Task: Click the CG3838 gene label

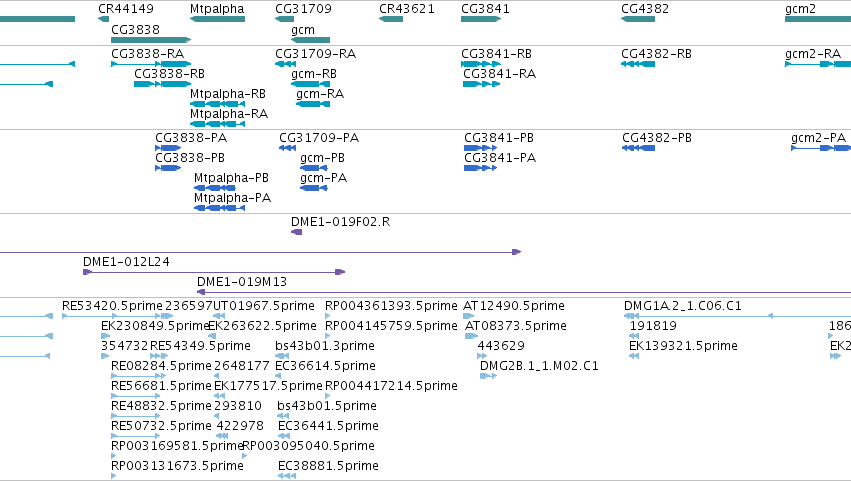Action: (135, 29)
